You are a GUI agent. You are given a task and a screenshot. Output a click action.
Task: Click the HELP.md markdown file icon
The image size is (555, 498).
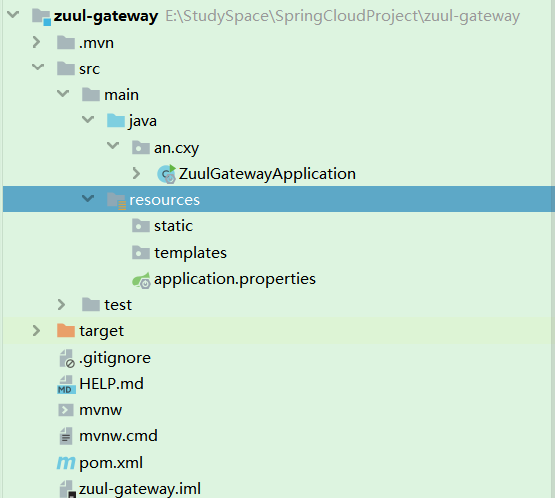click(66, 384)
